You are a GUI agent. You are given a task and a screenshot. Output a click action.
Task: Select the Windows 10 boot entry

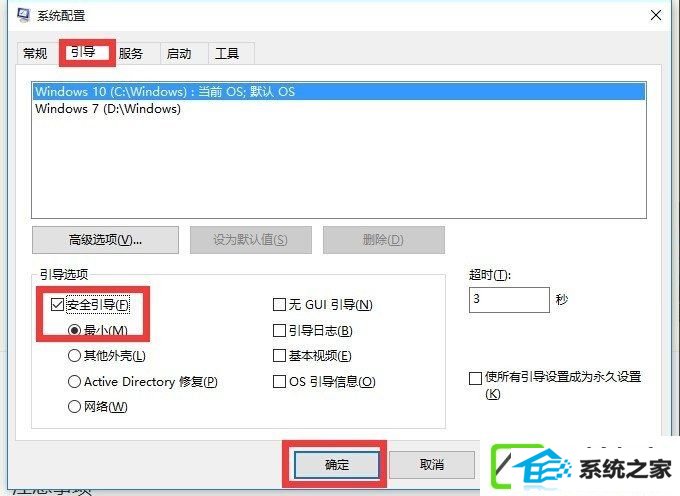pos(339,91)
